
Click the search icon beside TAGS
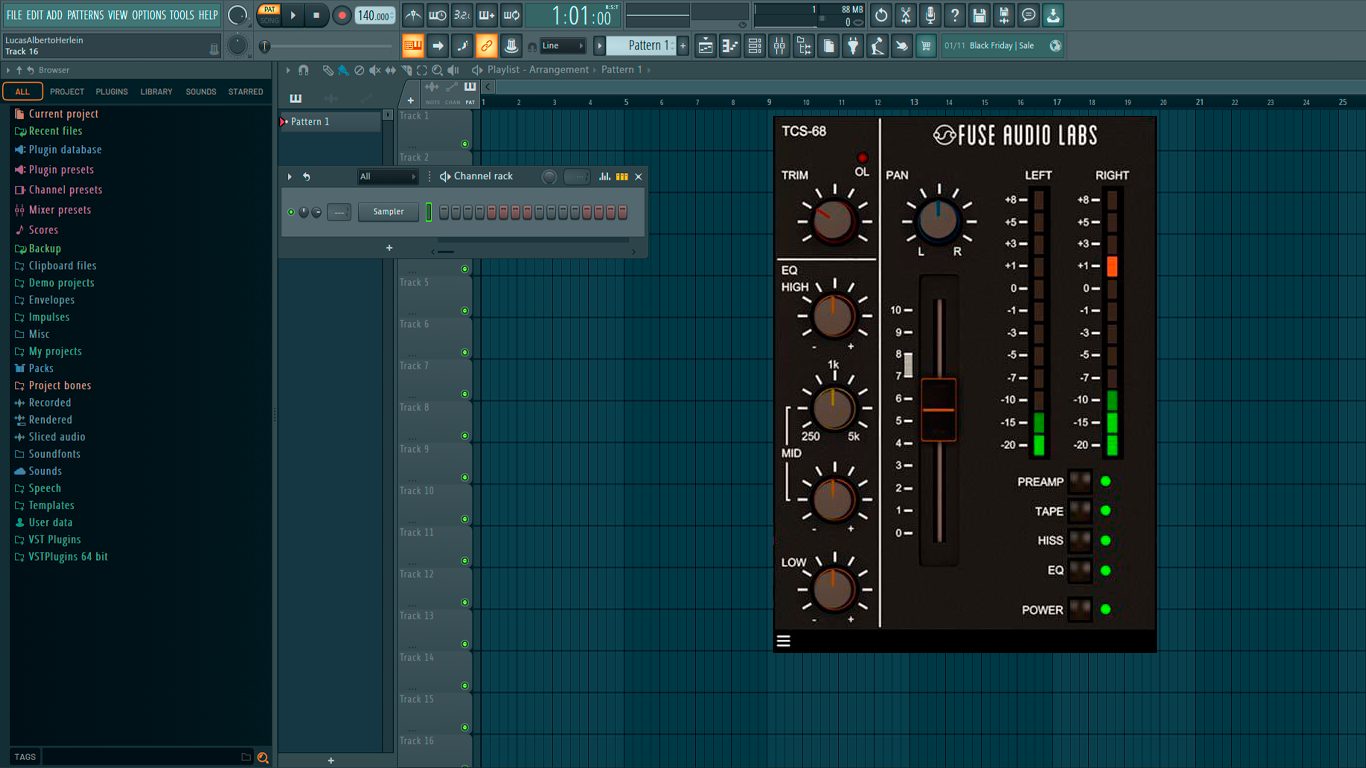[x=263, y=757]
